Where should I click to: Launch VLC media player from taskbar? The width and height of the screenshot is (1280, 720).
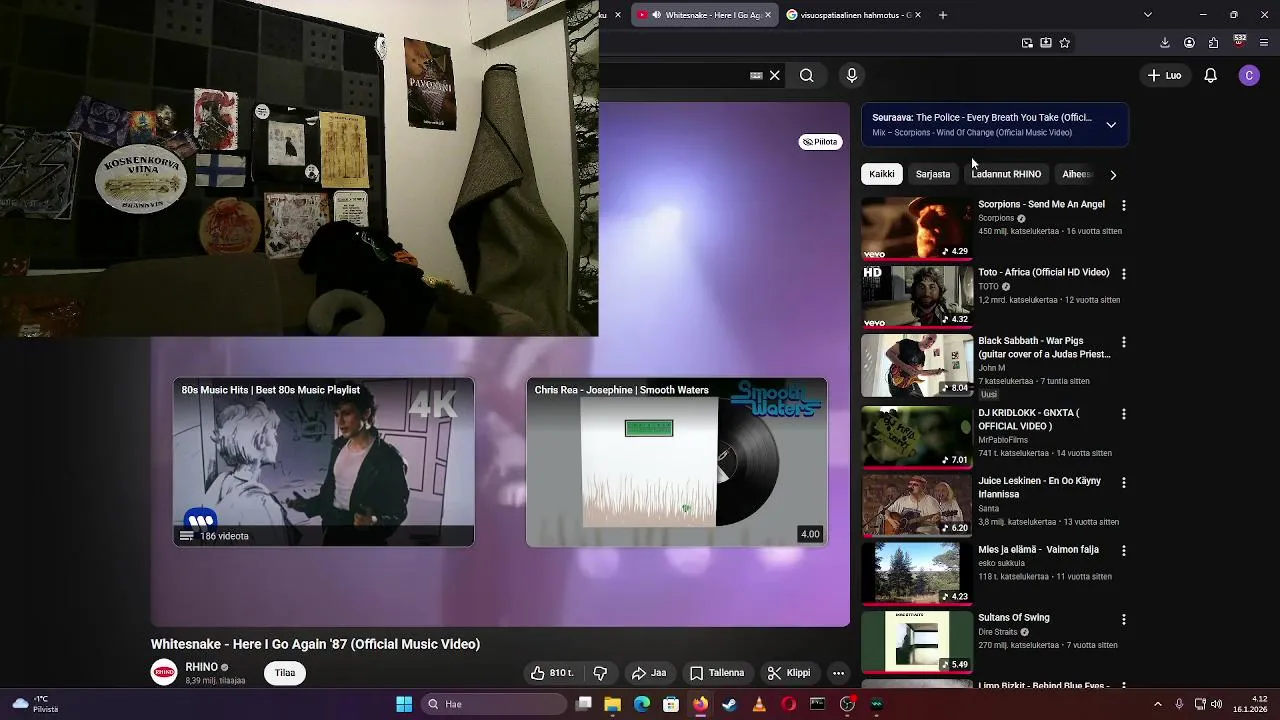point(759,704)
